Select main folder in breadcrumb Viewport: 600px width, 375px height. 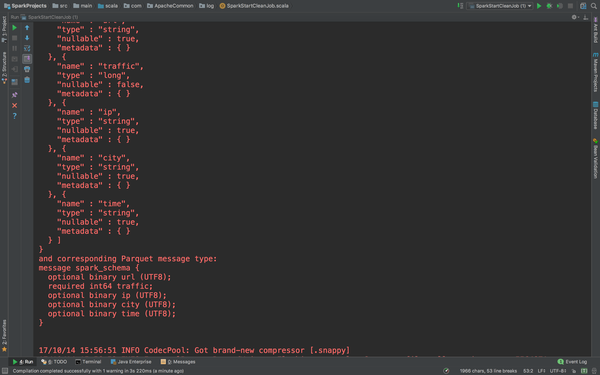[83, 6]
